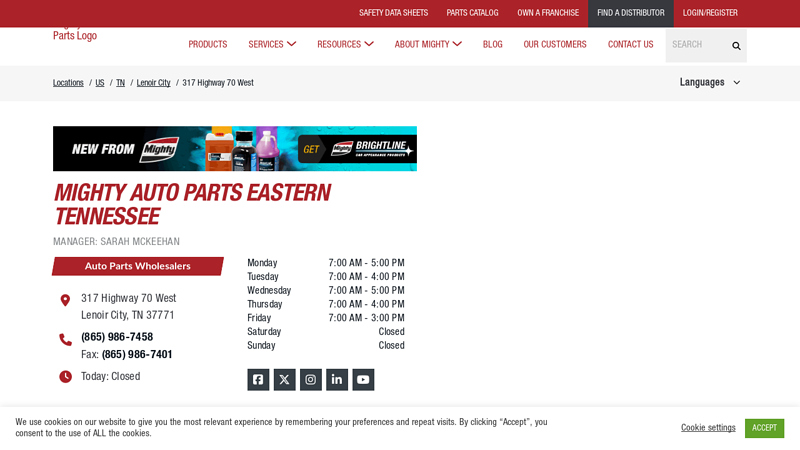Click the Find a Distributor button

[630, 13]
